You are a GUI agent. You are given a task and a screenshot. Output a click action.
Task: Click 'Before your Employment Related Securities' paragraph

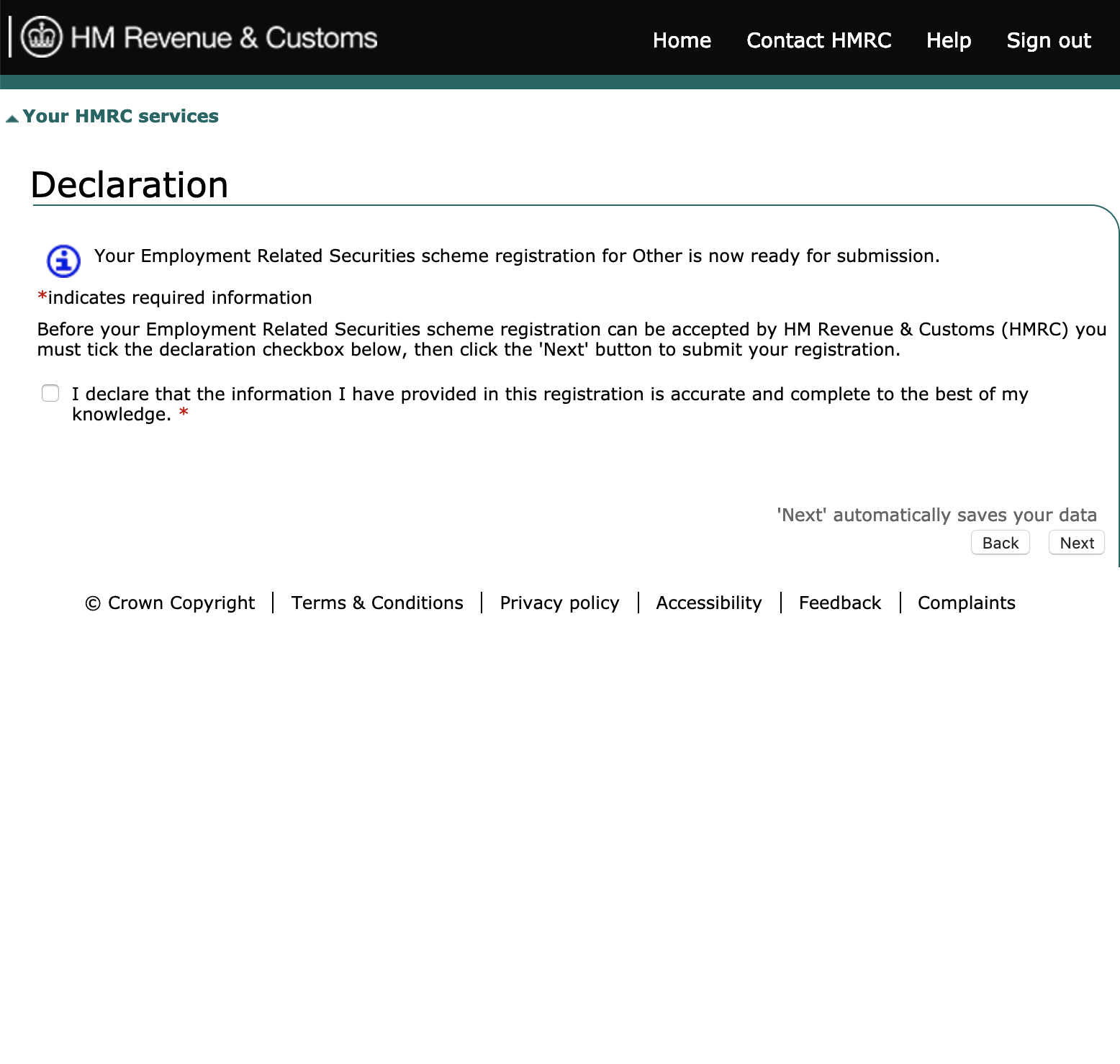572,339
